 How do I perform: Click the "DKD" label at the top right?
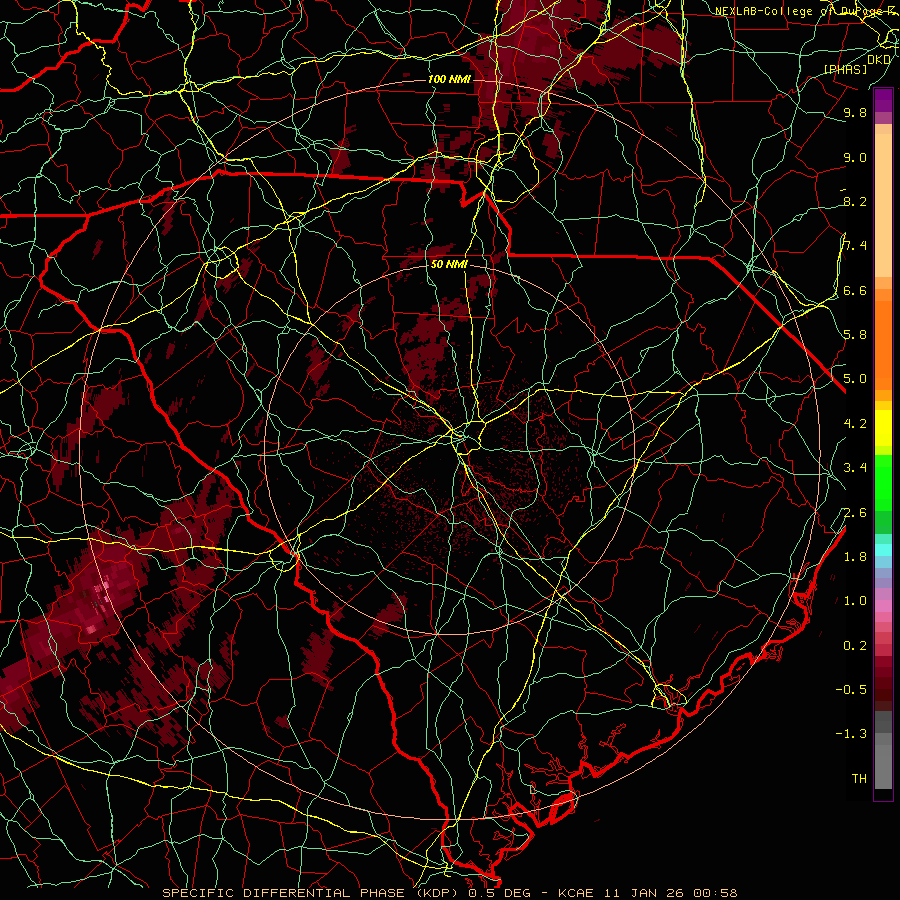pos(879,59)
